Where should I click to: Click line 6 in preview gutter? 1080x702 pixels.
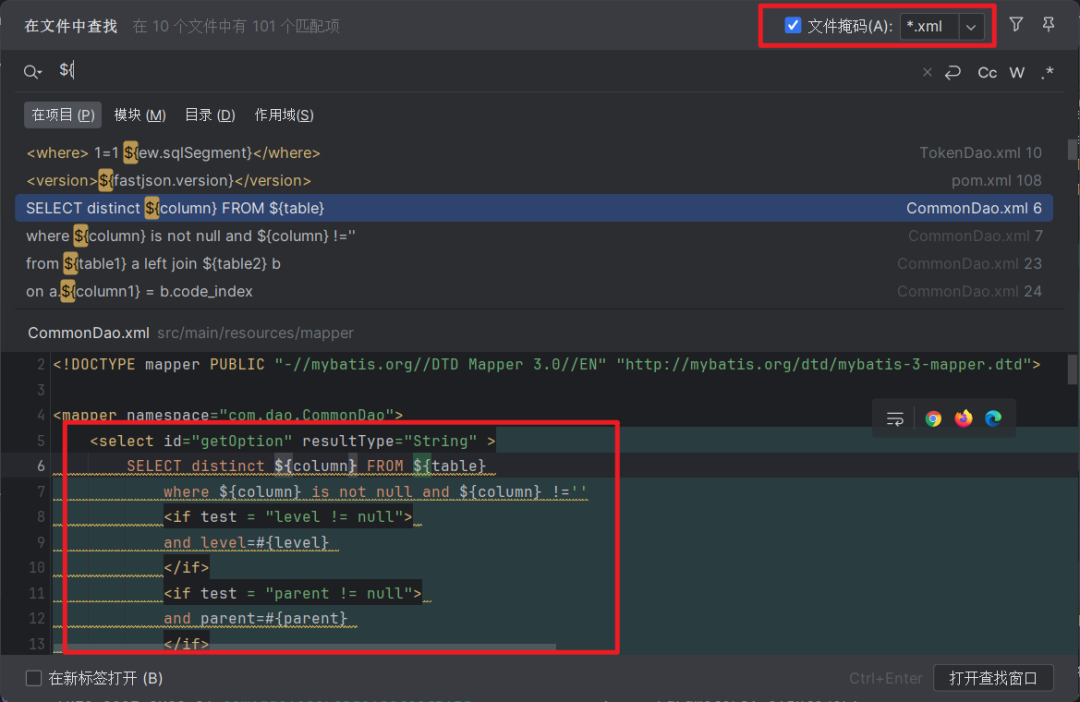coord(41,466)
